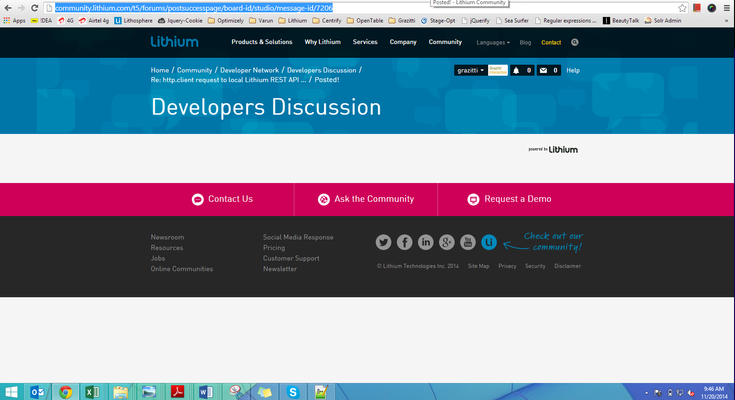Open the Community menu item
This screenshot has width=735, height=400.
pos(445,42)
